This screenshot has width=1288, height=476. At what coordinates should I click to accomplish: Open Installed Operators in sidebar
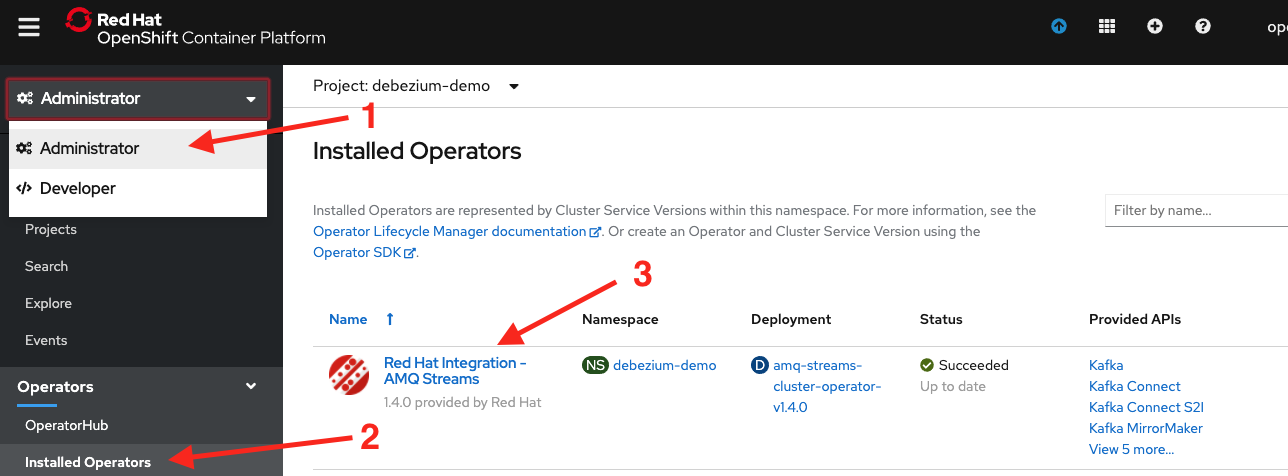88,462
